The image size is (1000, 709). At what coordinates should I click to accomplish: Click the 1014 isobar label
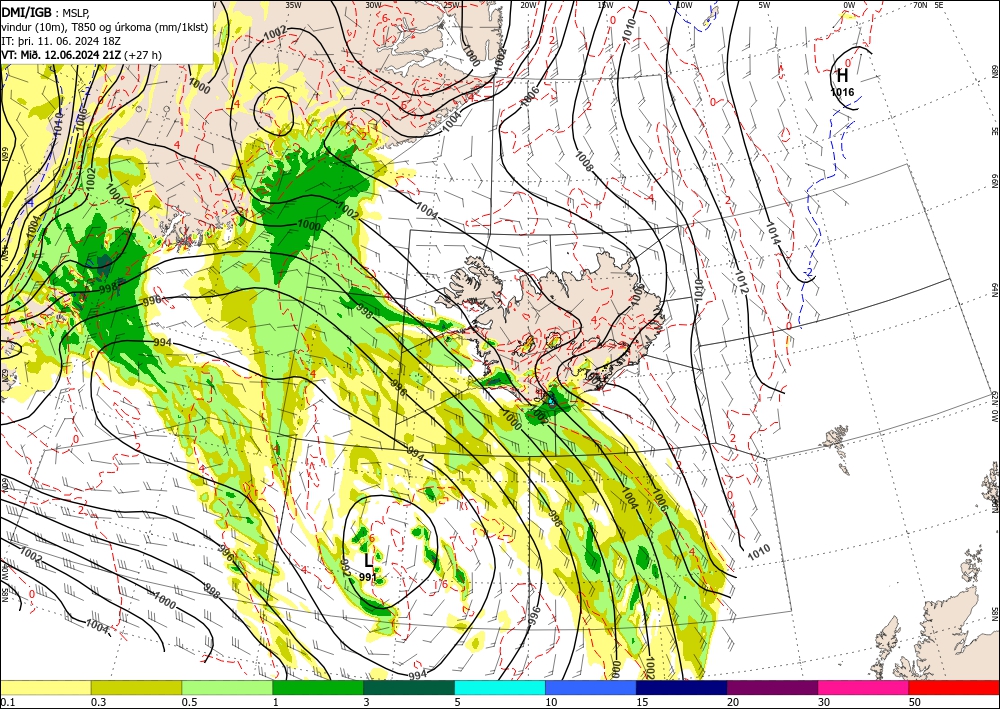tap(773, 233)
